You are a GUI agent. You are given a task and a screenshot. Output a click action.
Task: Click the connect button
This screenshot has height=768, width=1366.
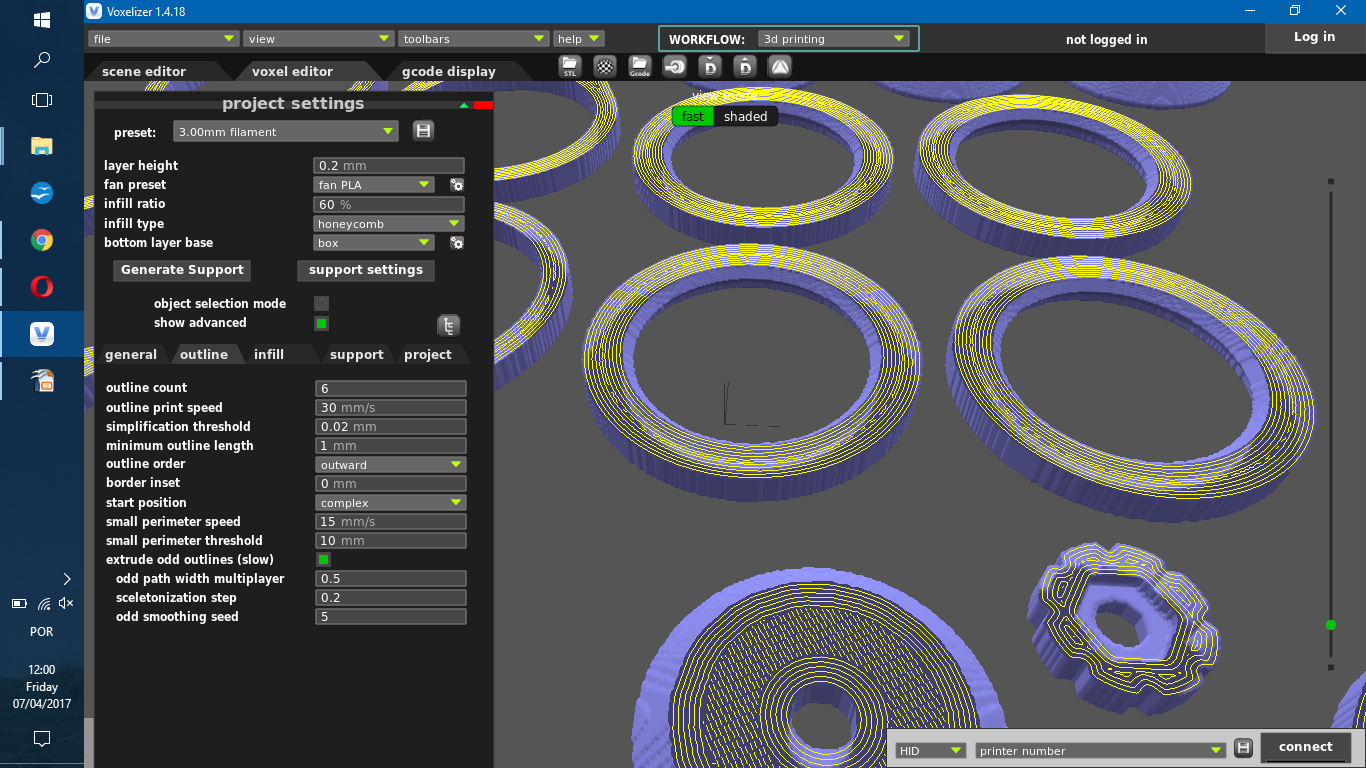(1305, 747)
